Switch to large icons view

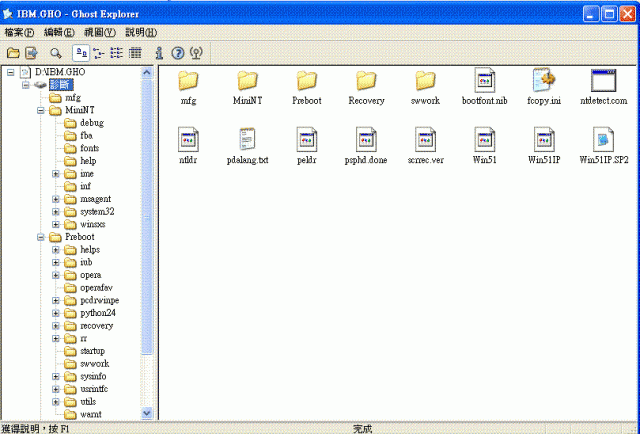pyautogui.click(x=81, y=53)
